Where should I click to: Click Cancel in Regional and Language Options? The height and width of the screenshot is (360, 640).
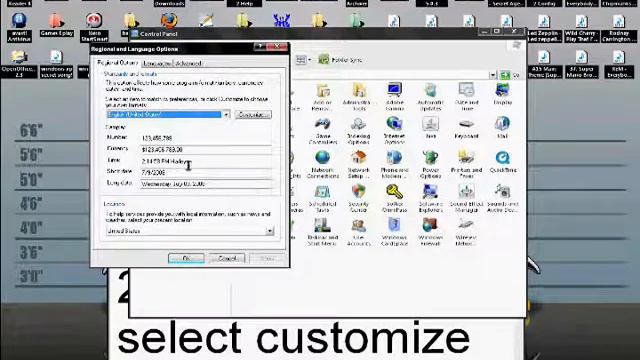point(227,258)
